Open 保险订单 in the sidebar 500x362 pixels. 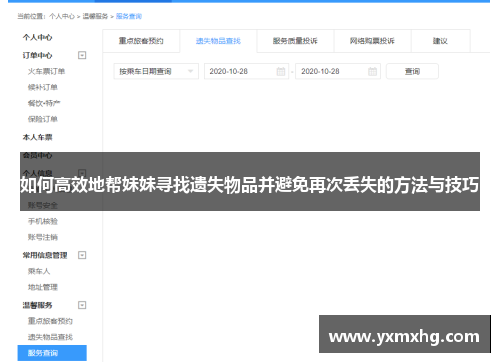click(43, 119)
